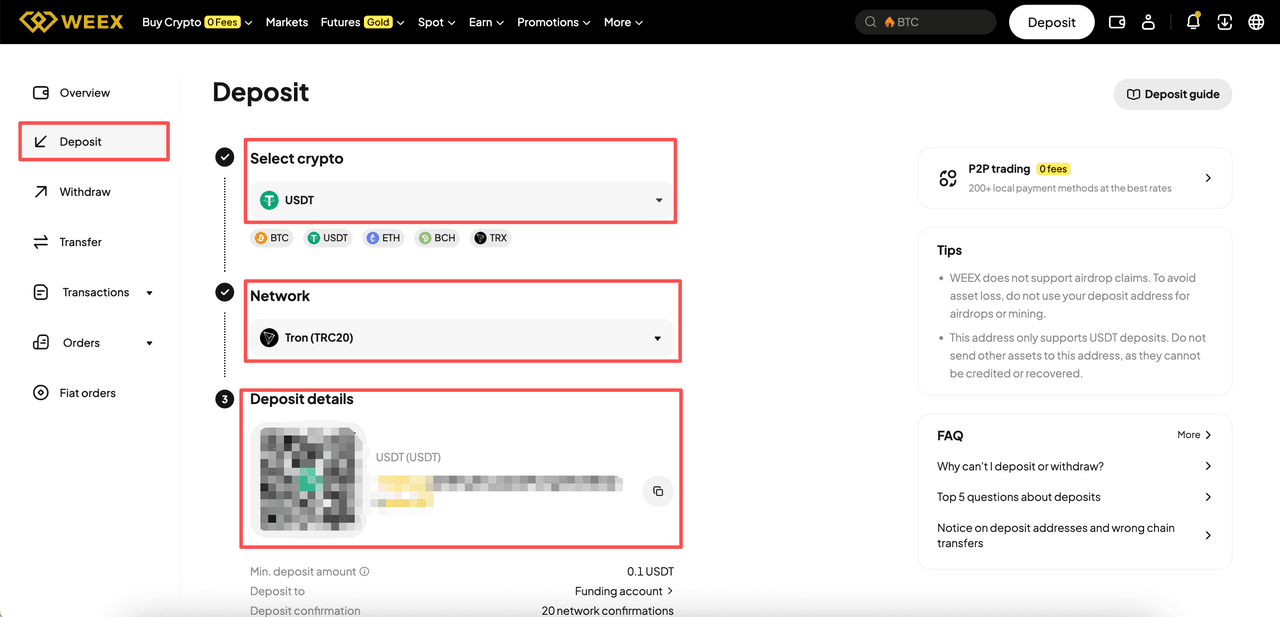Image resolution: width=1280 pixels, height=617 pixels.
Task: Open the Deposit guide
Action: coord(1173,94)
